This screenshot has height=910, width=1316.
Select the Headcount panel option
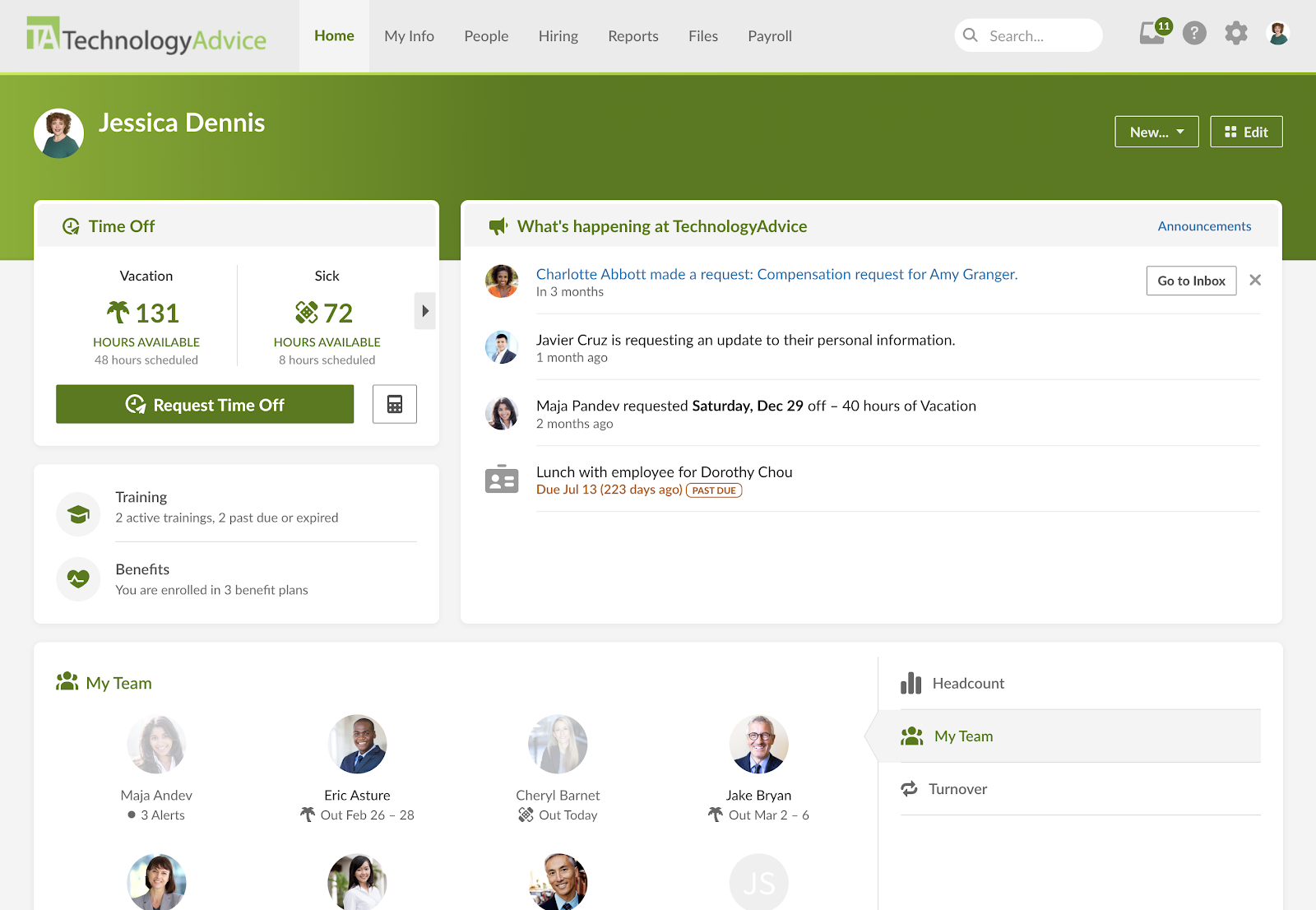tap(1081, 683)
